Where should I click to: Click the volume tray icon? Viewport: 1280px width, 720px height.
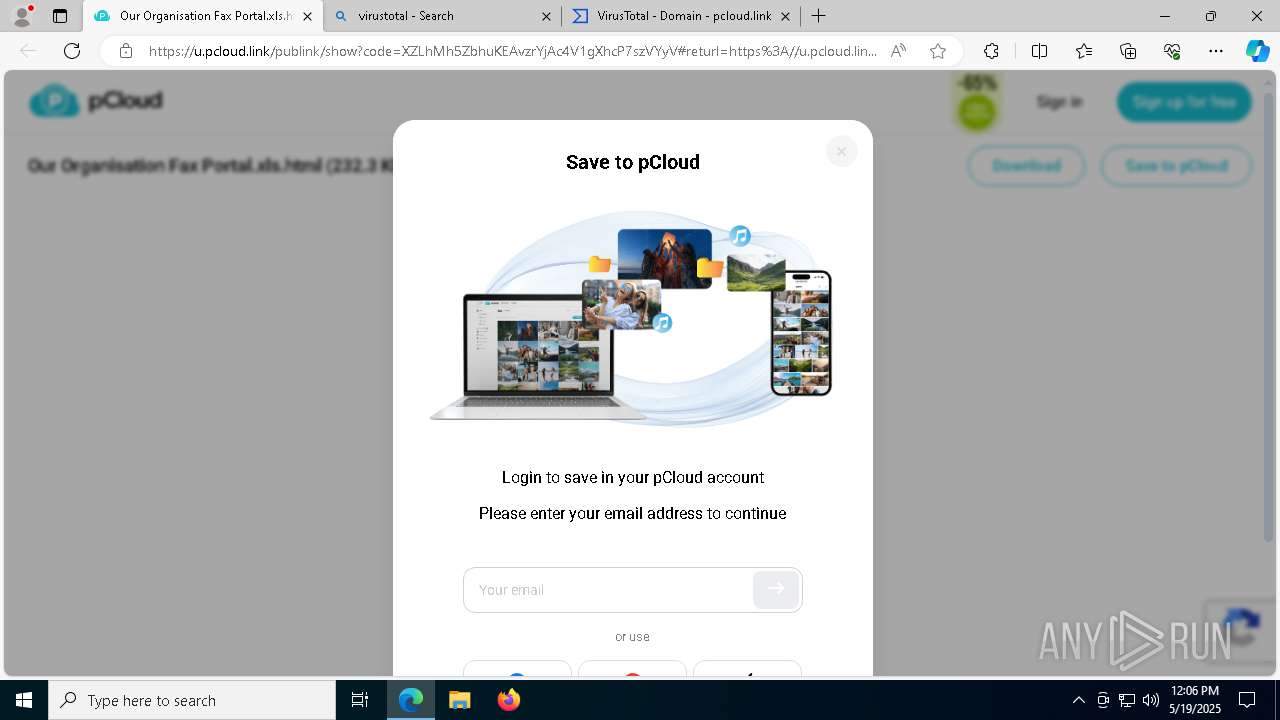(1151, 700)
